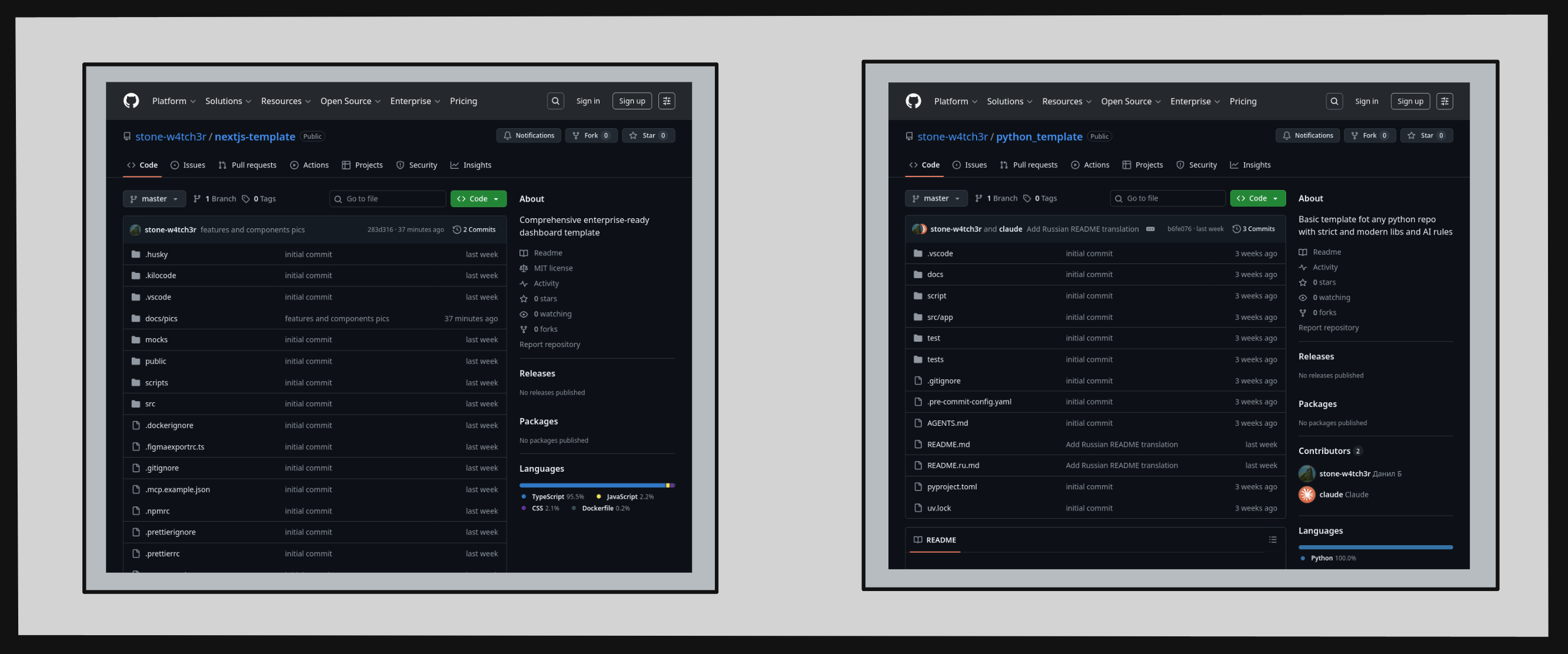
Task: Open search icon in python_template header
Action: coord(1334,101)
